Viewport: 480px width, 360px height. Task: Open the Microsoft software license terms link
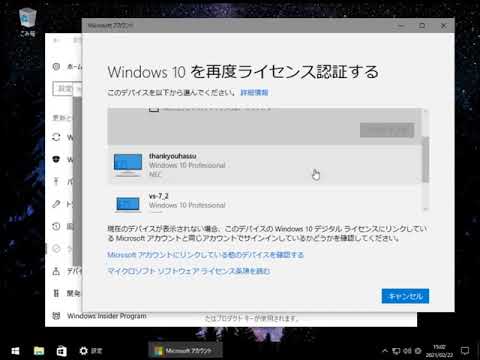point(189,271)
